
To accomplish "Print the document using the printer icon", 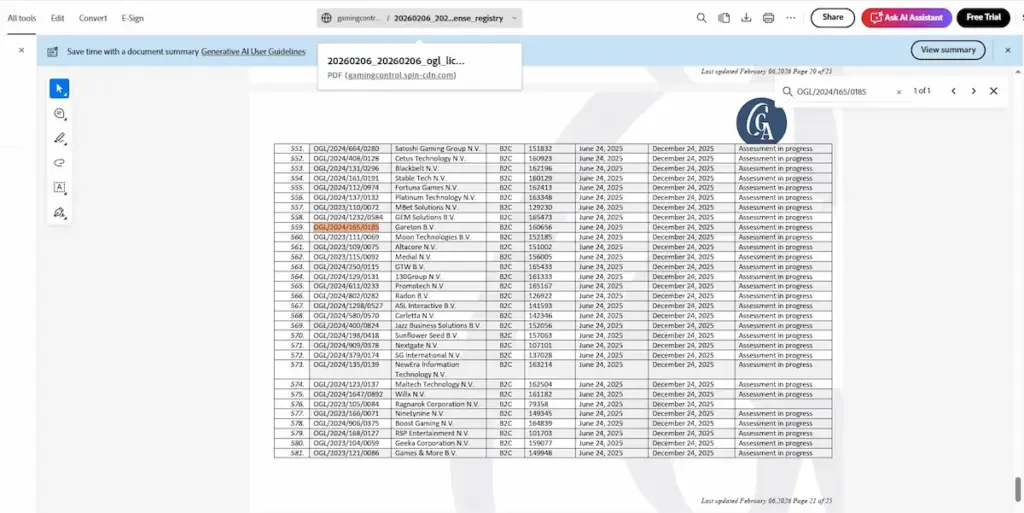I will click(769, 18).
